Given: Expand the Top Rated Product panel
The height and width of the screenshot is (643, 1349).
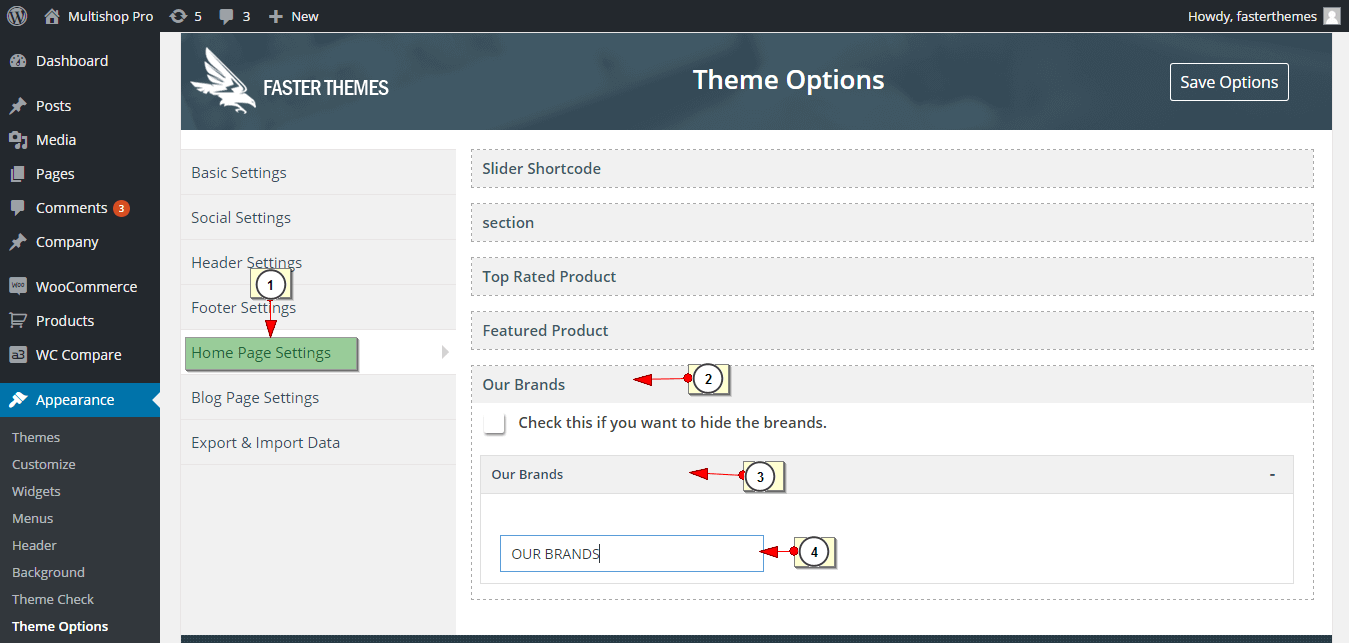Looking at the screenshot, I should (x=892, y=277).
